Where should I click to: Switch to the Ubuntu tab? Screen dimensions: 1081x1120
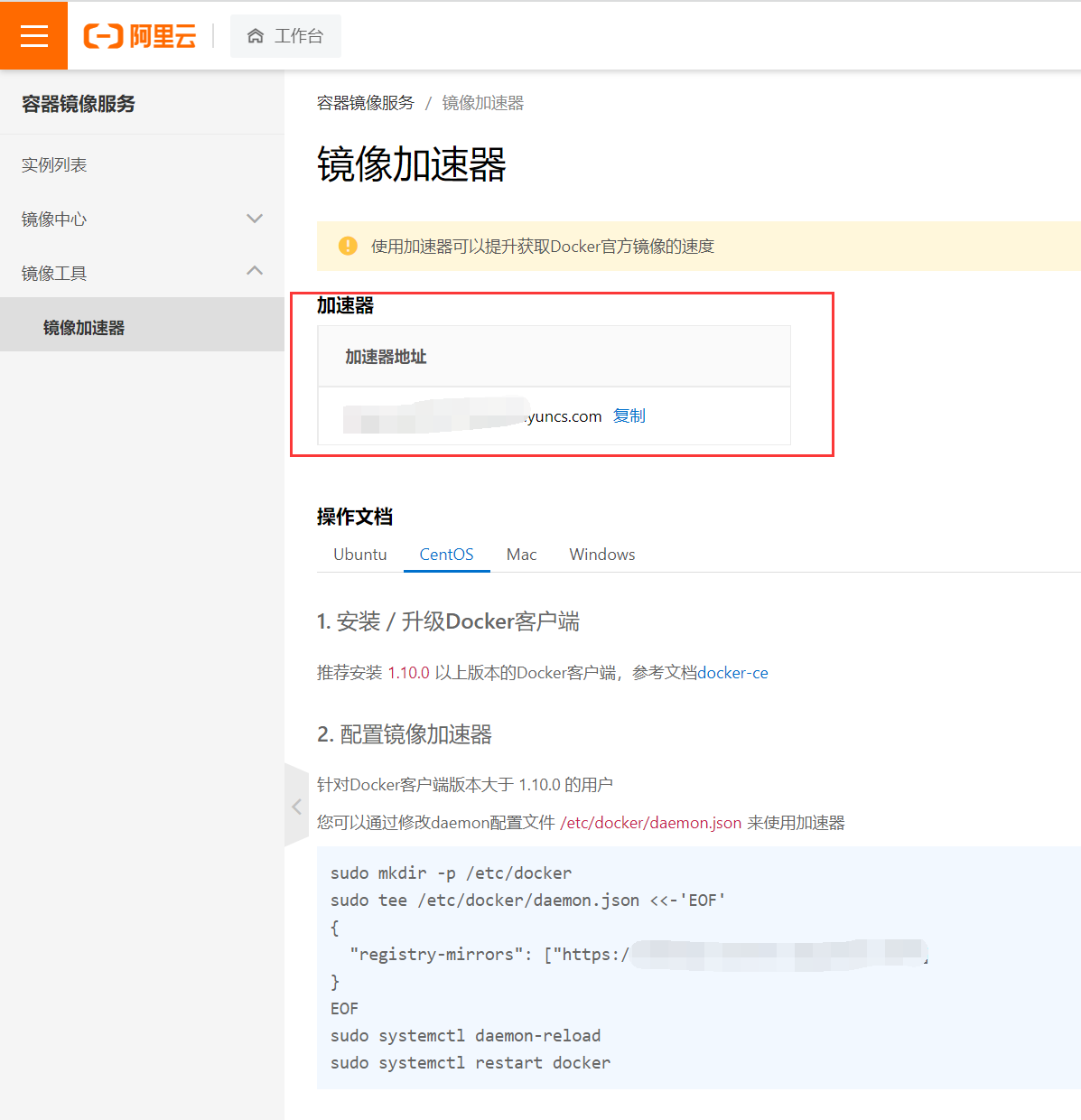(x=360, y=555)
